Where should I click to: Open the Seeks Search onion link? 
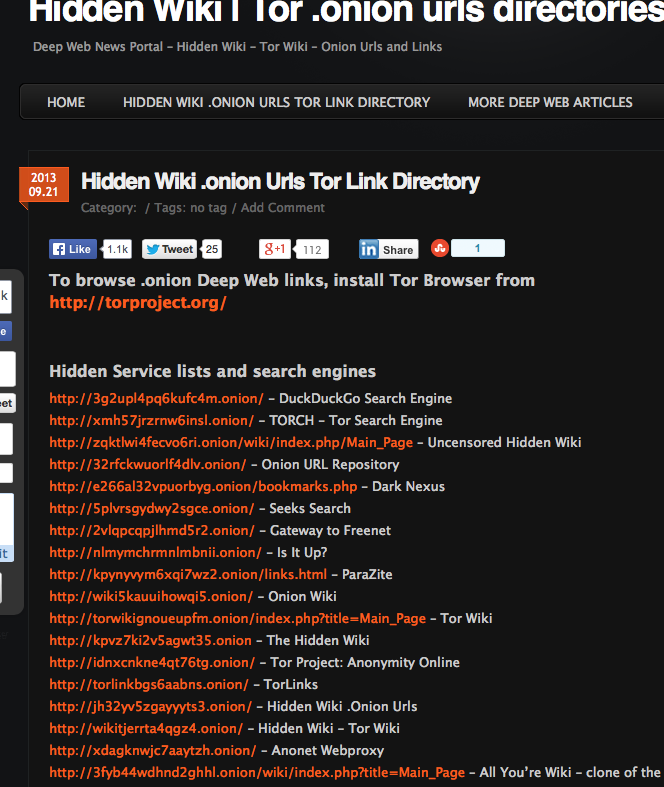pyautogui.click(x=152, y=509)
